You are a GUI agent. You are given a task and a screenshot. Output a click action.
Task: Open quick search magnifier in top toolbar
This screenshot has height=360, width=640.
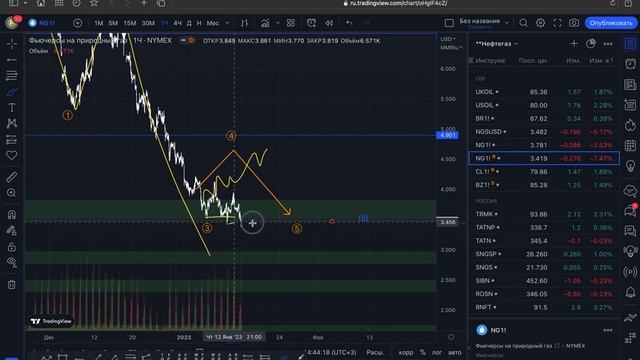coord(523,23)
